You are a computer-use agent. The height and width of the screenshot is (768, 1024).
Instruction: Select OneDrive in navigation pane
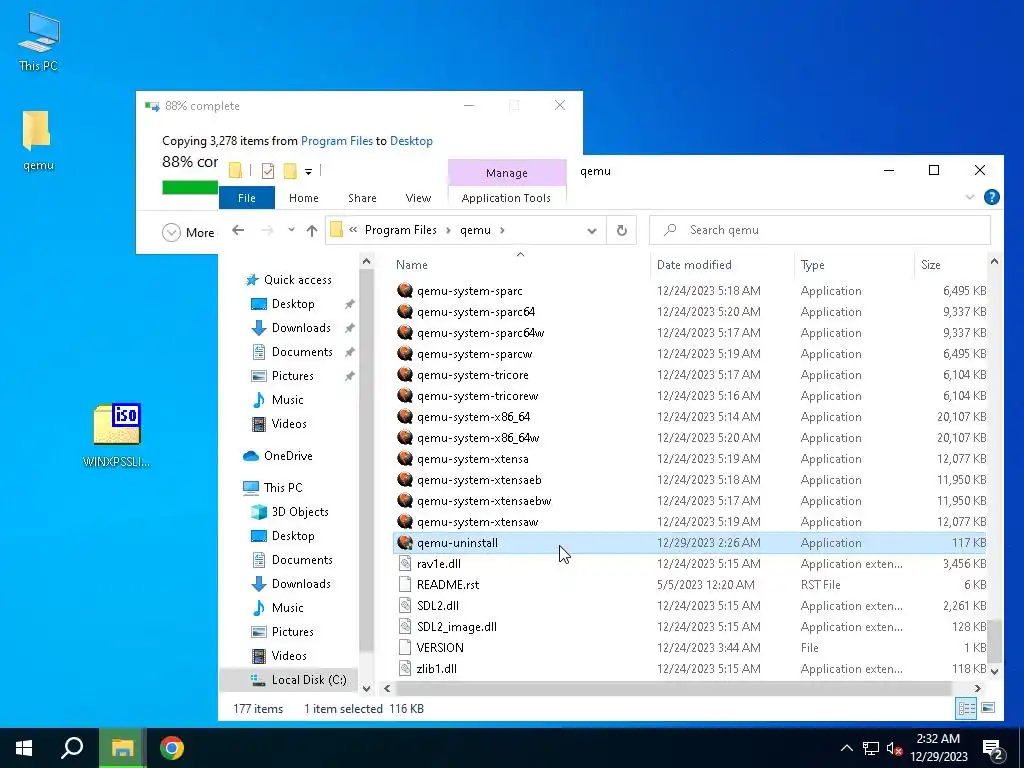(288, 456)
